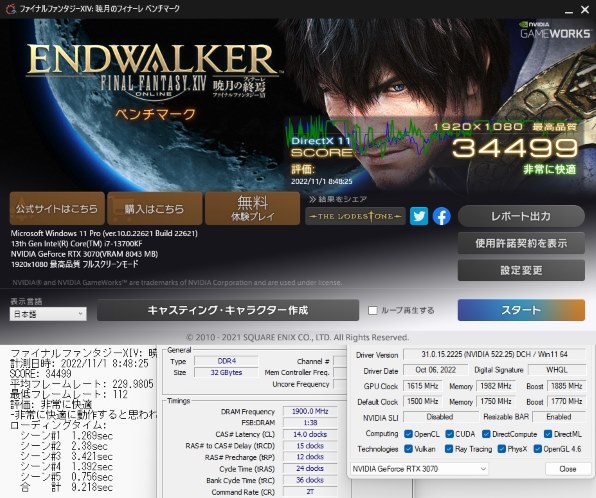The width and height of the screenshot is (596, 498).
Task: Click CPU-Z memory Type DDR4 value
Action: click(x=227, y=361)
